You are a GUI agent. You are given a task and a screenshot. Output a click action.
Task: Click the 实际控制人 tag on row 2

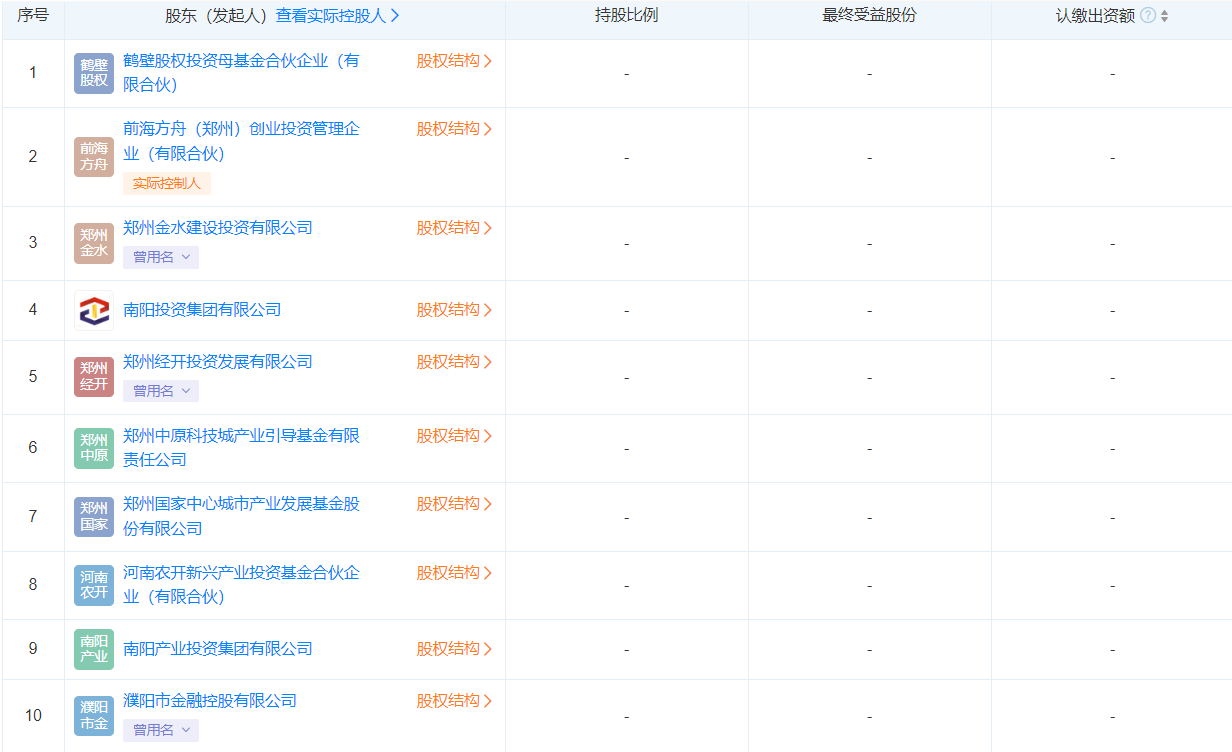[167, 184]
